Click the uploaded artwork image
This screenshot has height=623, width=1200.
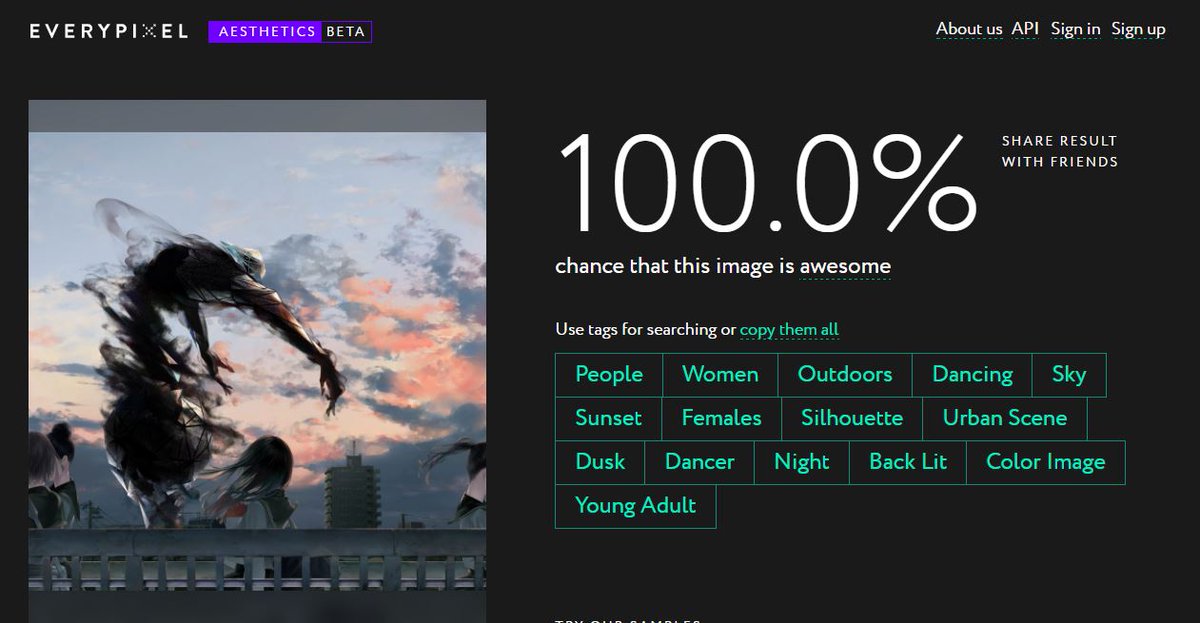coord(257,361)
